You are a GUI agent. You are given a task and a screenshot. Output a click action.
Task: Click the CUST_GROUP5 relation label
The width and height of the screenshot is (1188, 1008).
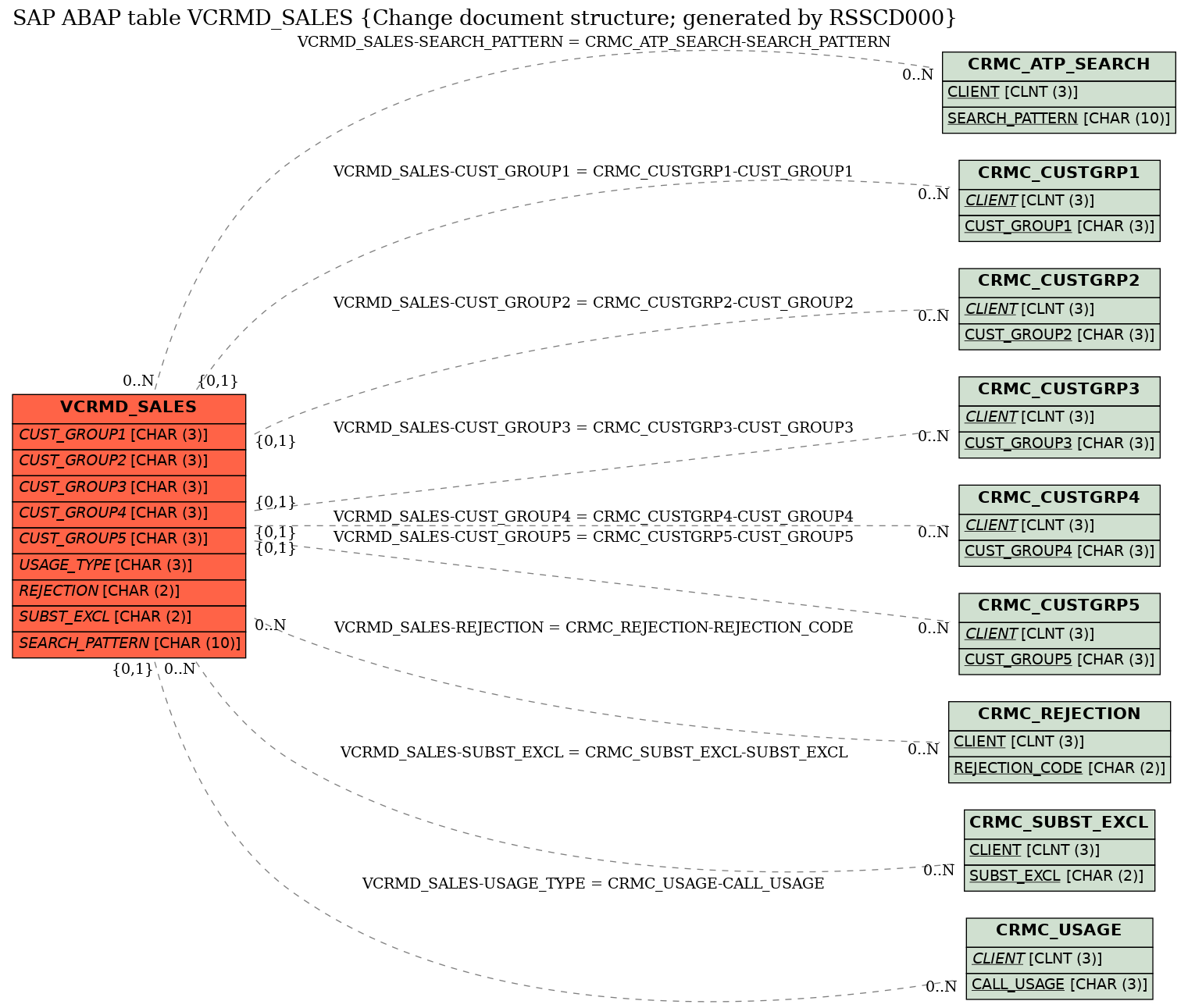(593, 537)
